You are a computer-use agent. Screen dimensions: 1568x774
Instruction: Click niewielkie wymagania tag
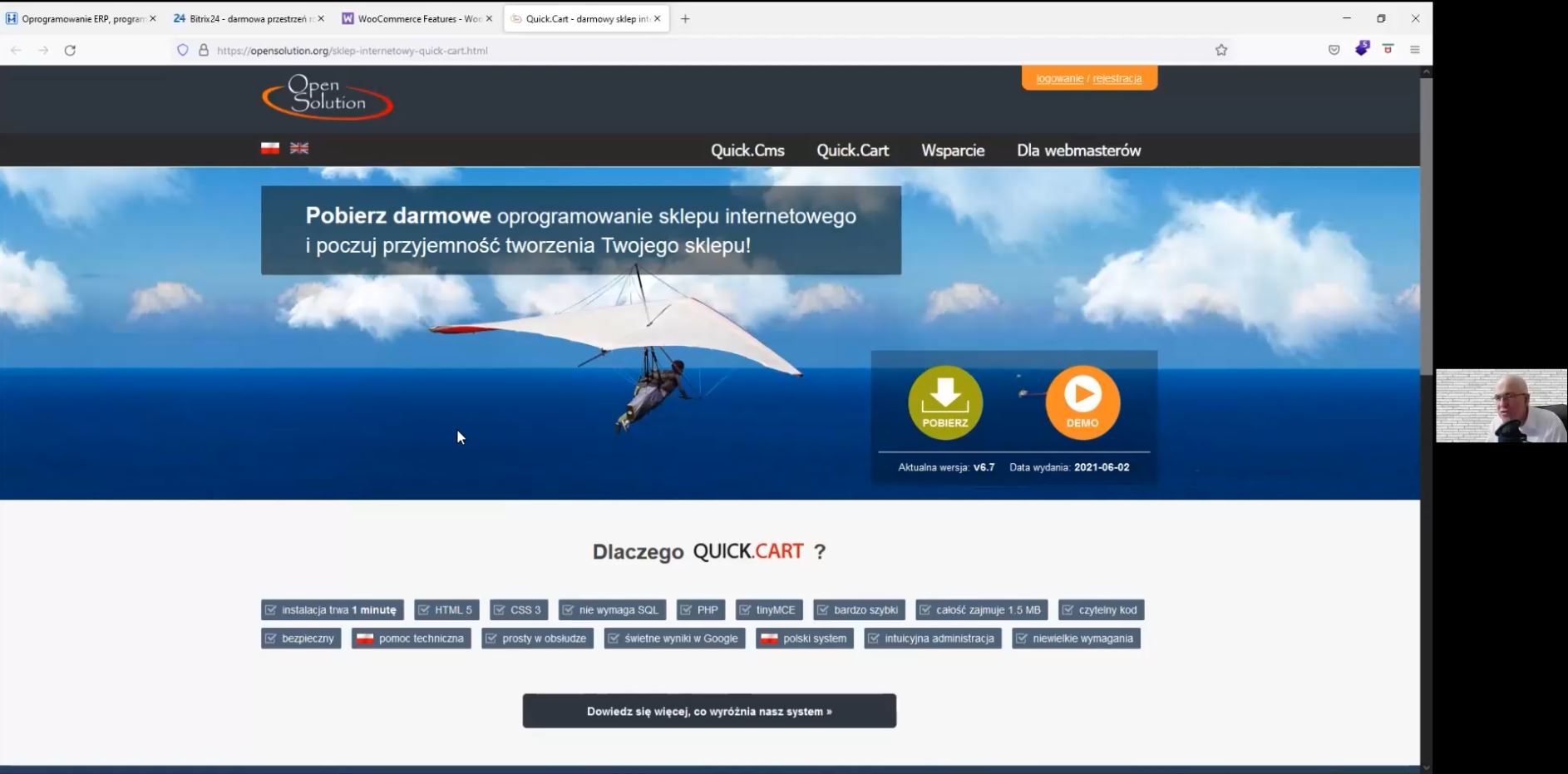(x=1077, y=638)
